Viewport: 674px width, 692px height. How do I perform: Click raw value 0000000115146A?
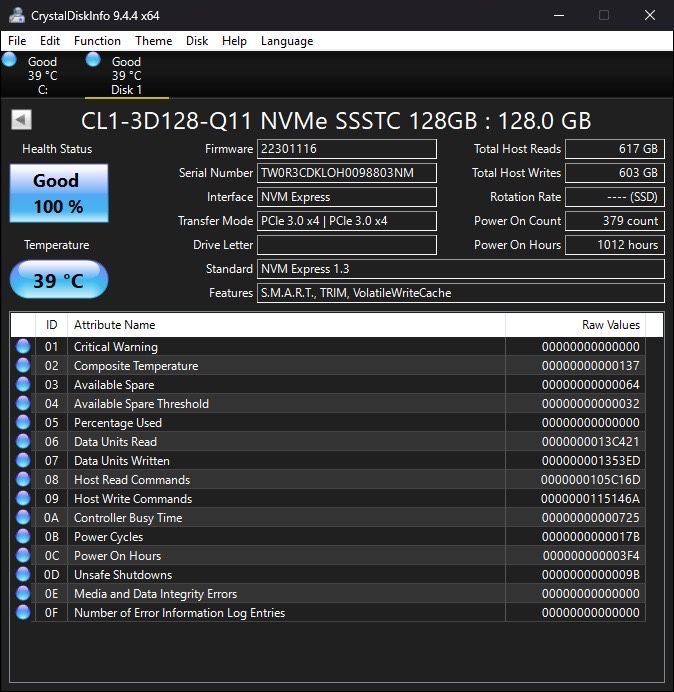(591, 499)
